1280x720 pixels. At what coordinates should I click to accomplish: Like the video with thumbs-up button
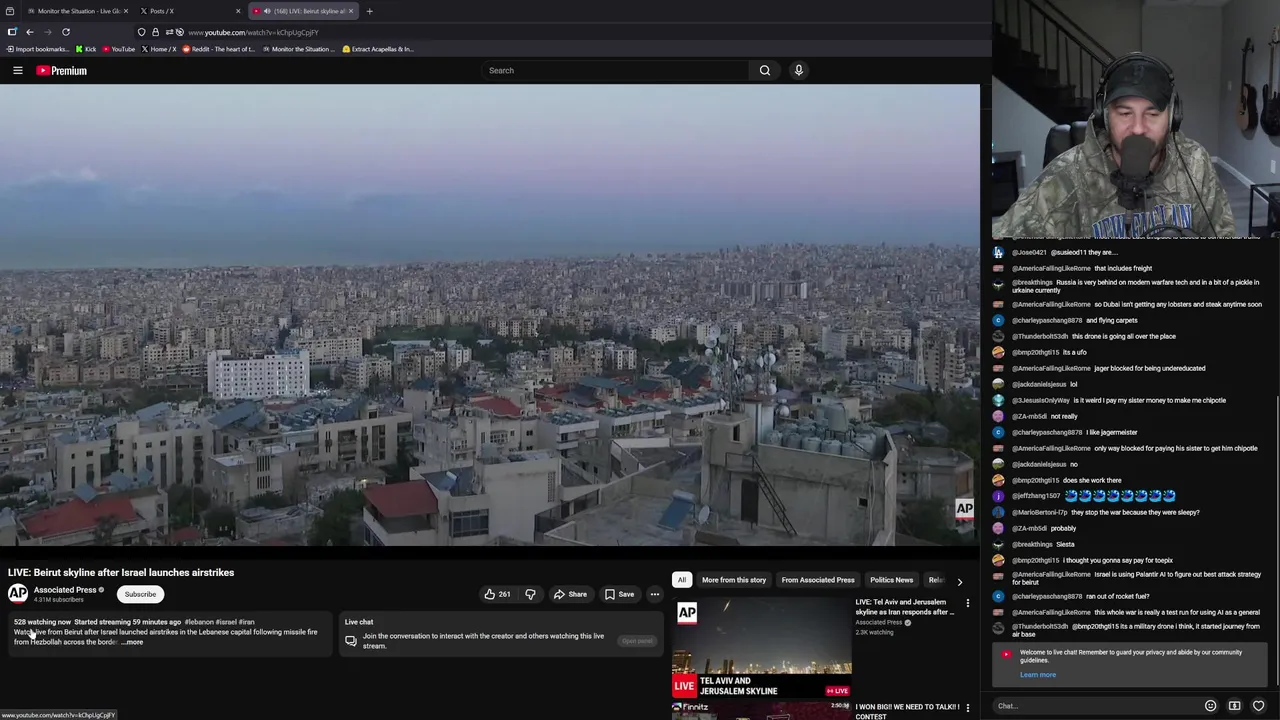coord(497,594)
